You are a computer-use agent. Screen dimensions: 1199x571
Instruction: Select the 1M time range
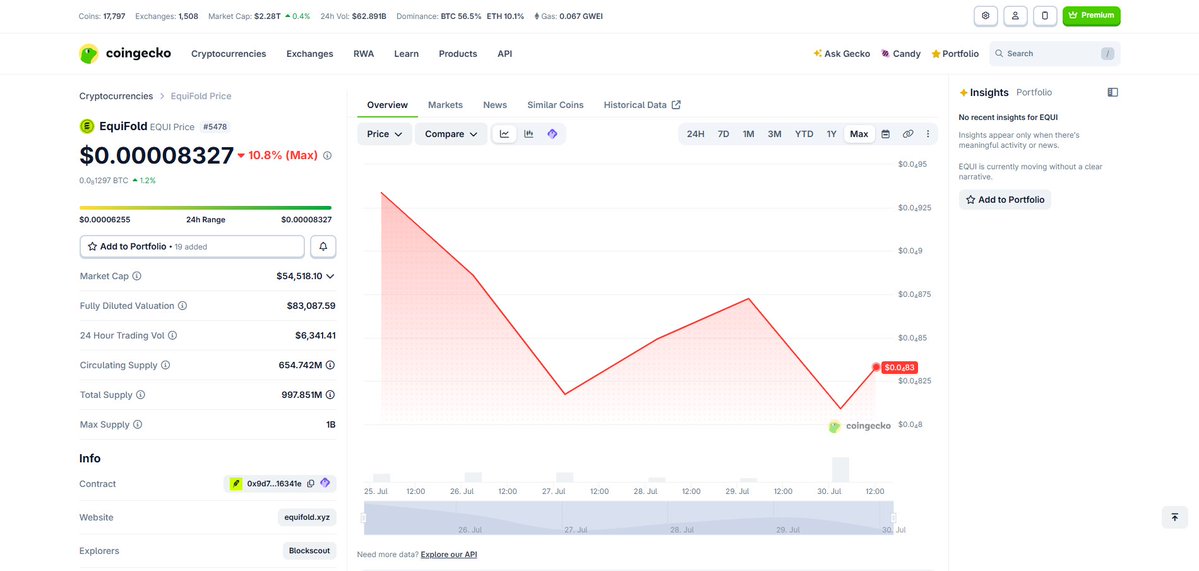point(749,134)
